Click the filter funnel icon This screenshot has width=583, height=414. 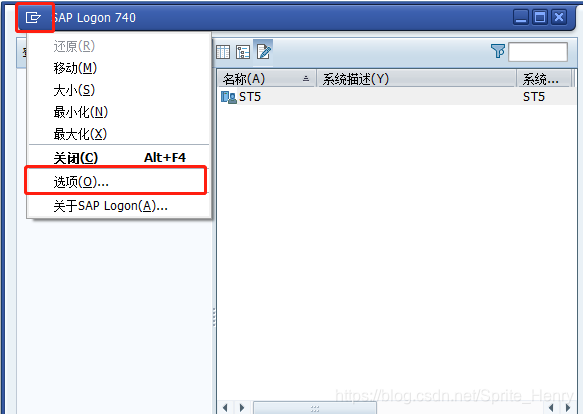point(498,51)
